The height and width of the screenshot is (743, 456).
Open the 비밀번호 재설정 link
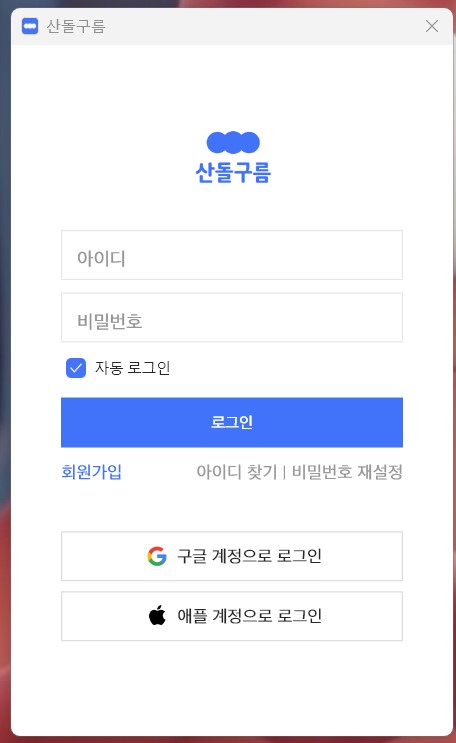(x=347, y=472)
